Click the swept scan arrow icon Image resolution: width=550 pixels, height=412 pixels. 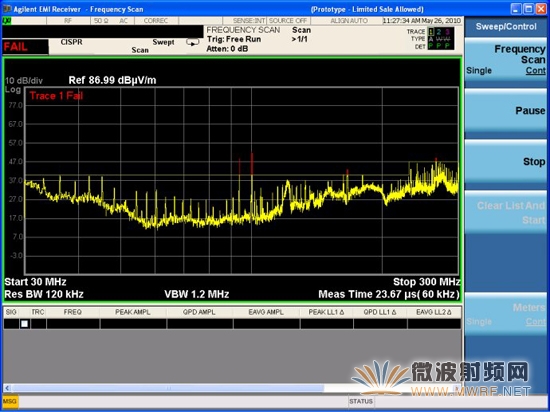193,42
